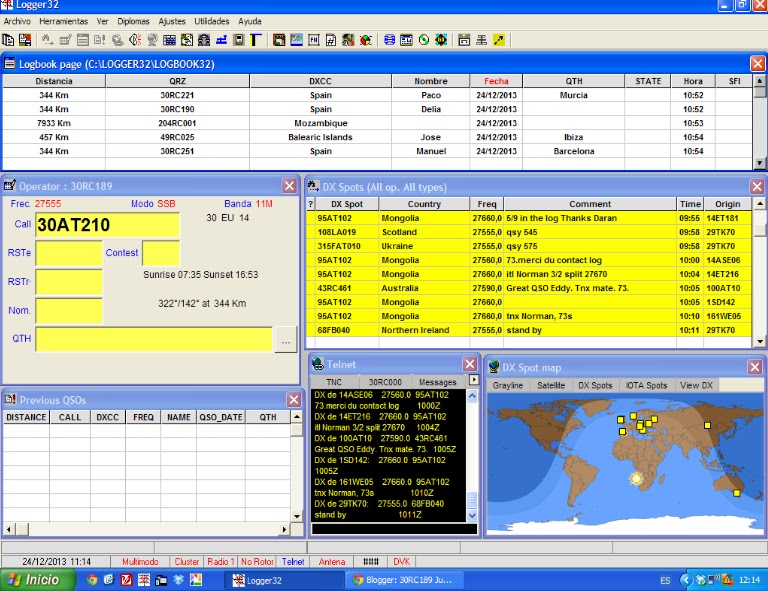The image size is (768, 591).
Task: Click the globe on stand toolbar icon
Action: pos(152,40)
